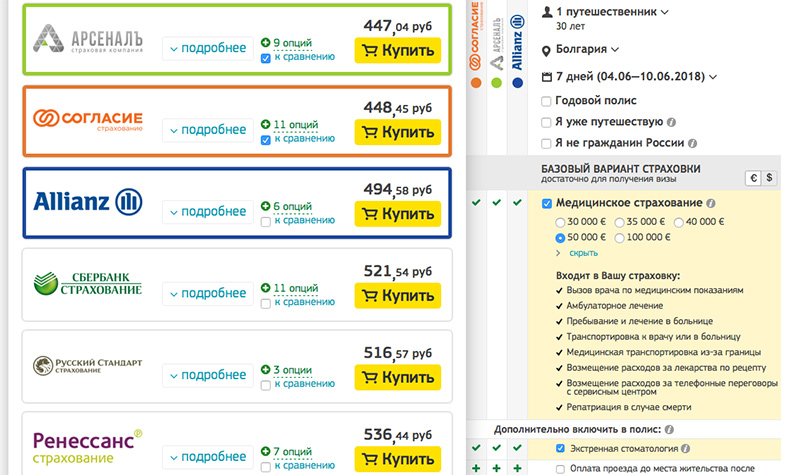This screenshot has width=800, height=475.
Task: Click the orange Согласие color dot in comparison
Action: point(476,83)
